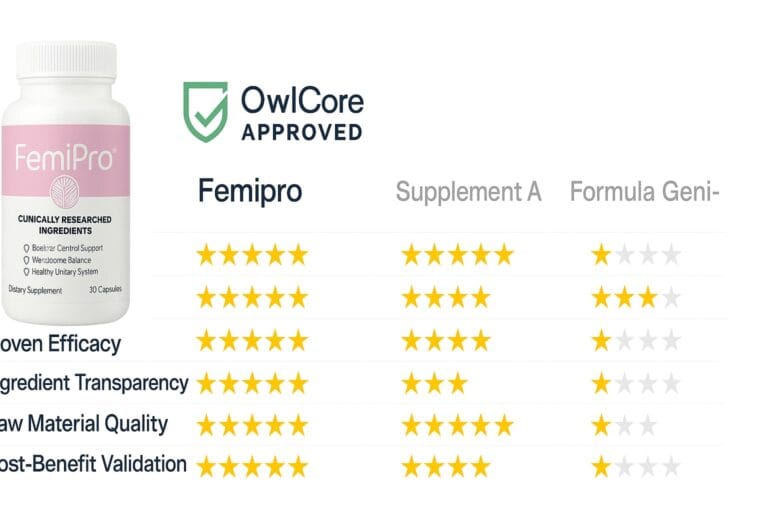This screenshot has height=512, width=768.
Task: Click Supplement A's first star in Raw Material Quality
Action: [412, 425]
